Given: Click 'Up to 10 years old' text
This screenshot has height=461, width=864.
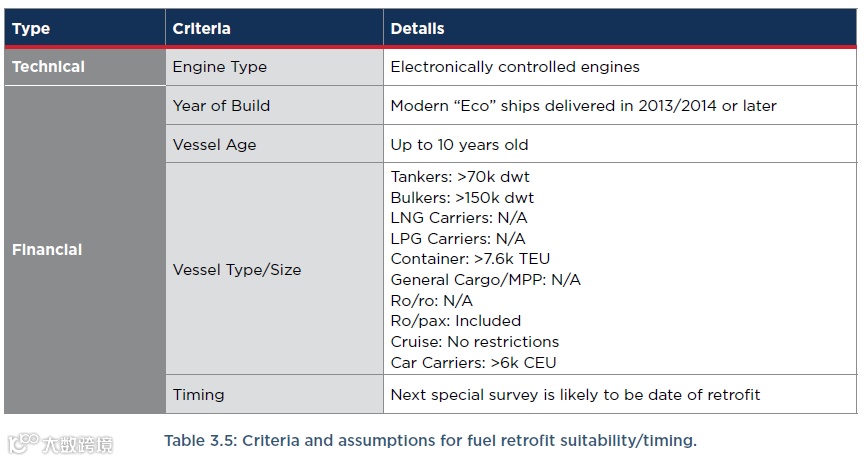Looking at the screenshot, I should (459, 144).
